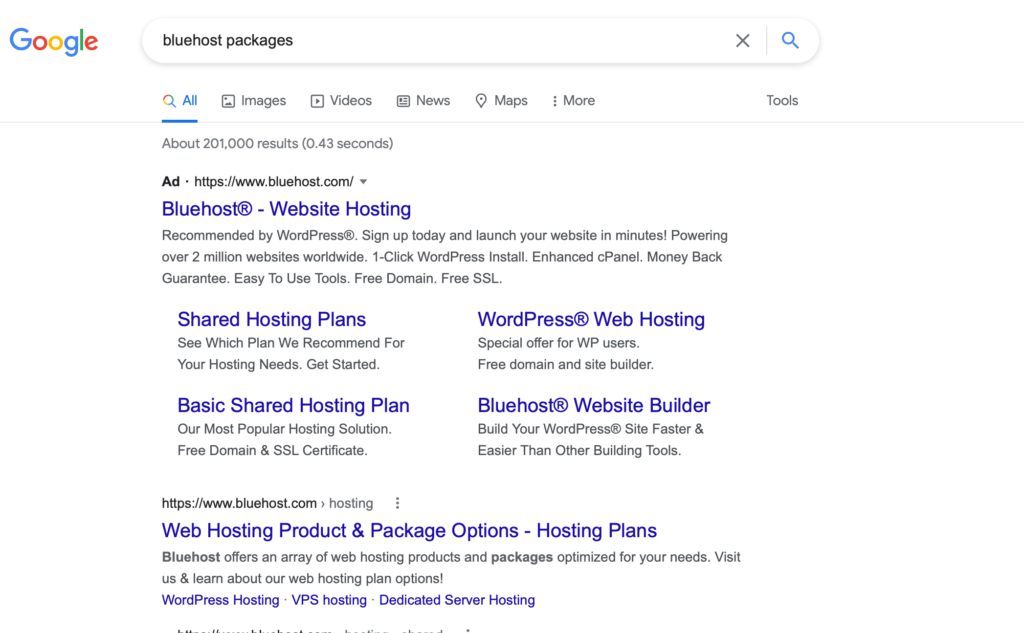Viewport: 1024px width, 633px height.
Task: Select the Maps tab
Action: tap(502, 101)
